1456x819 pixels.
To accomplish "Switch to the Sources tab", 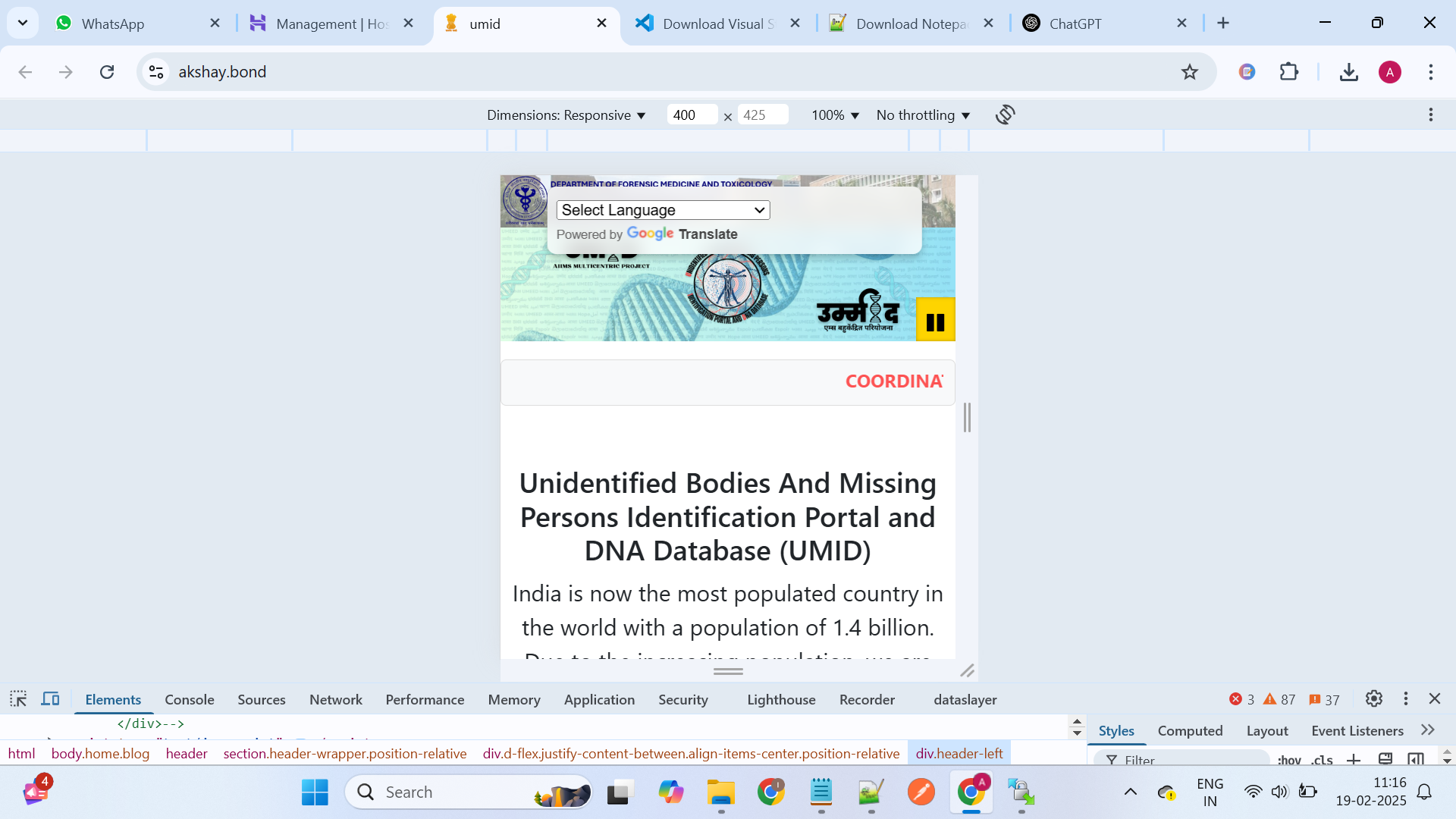I will pyautogui.click(x=261, y=700).
